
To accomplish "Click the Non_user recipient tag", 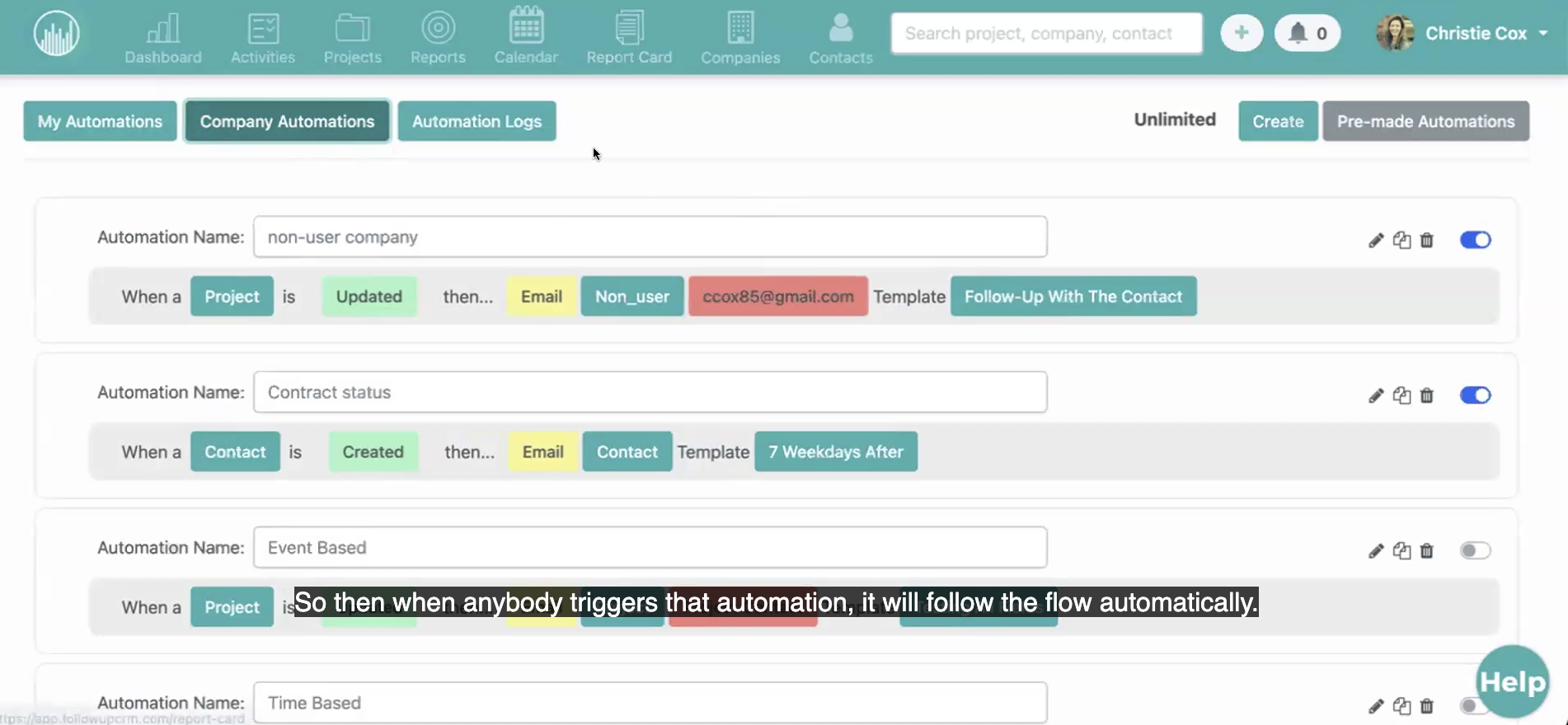I will (x=632, y=297).
